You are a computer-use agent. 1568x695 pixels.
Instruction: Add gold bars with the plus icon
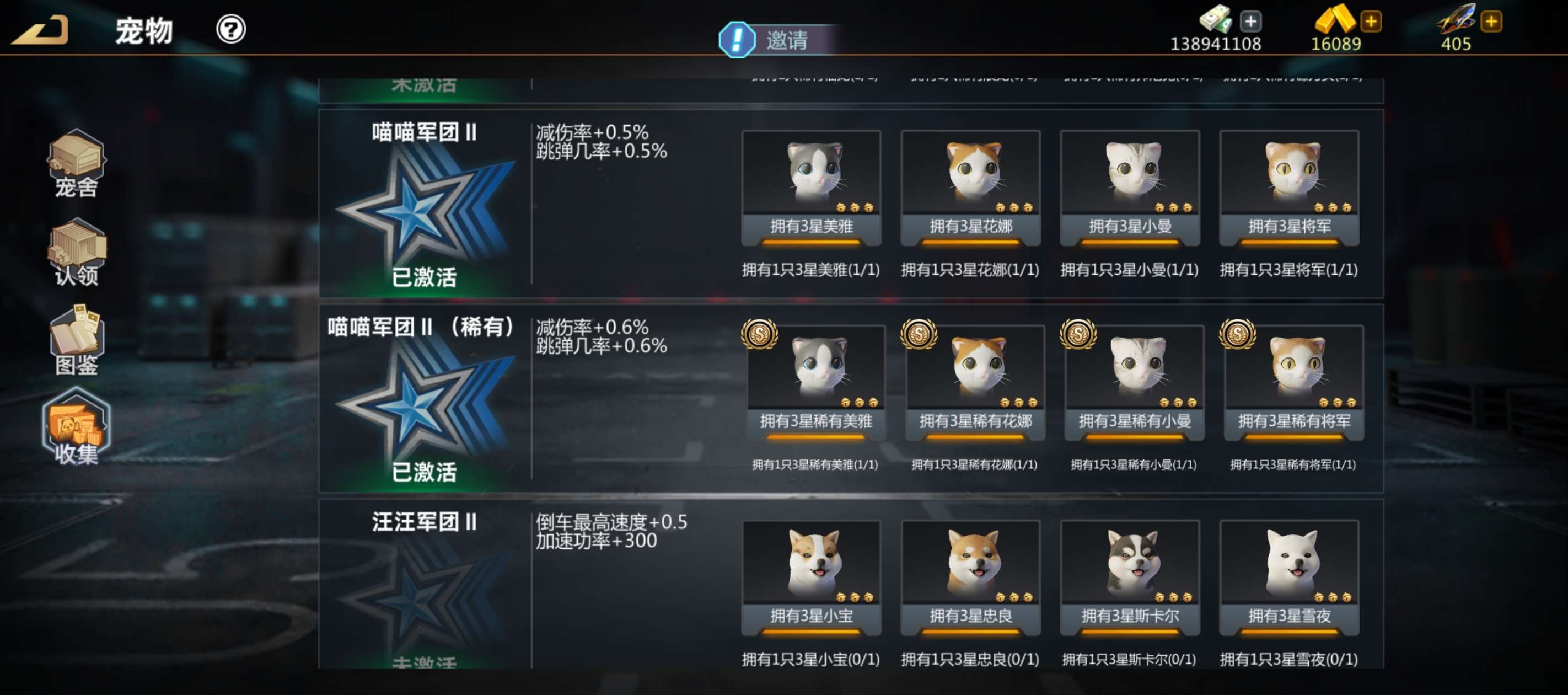tap(1371, 22)
